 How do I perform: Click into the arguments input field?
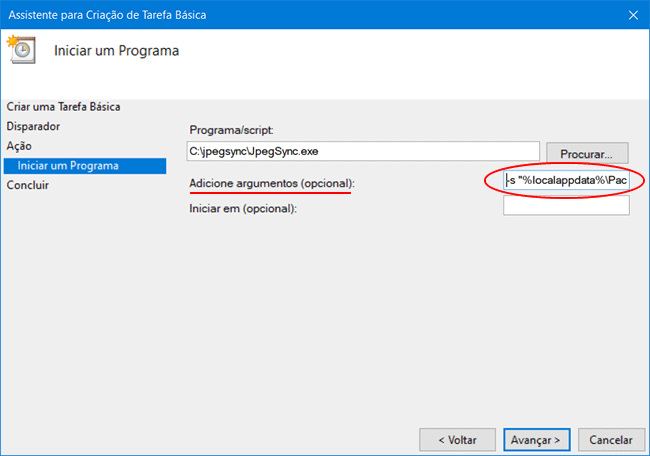click(x=566, y=181)
